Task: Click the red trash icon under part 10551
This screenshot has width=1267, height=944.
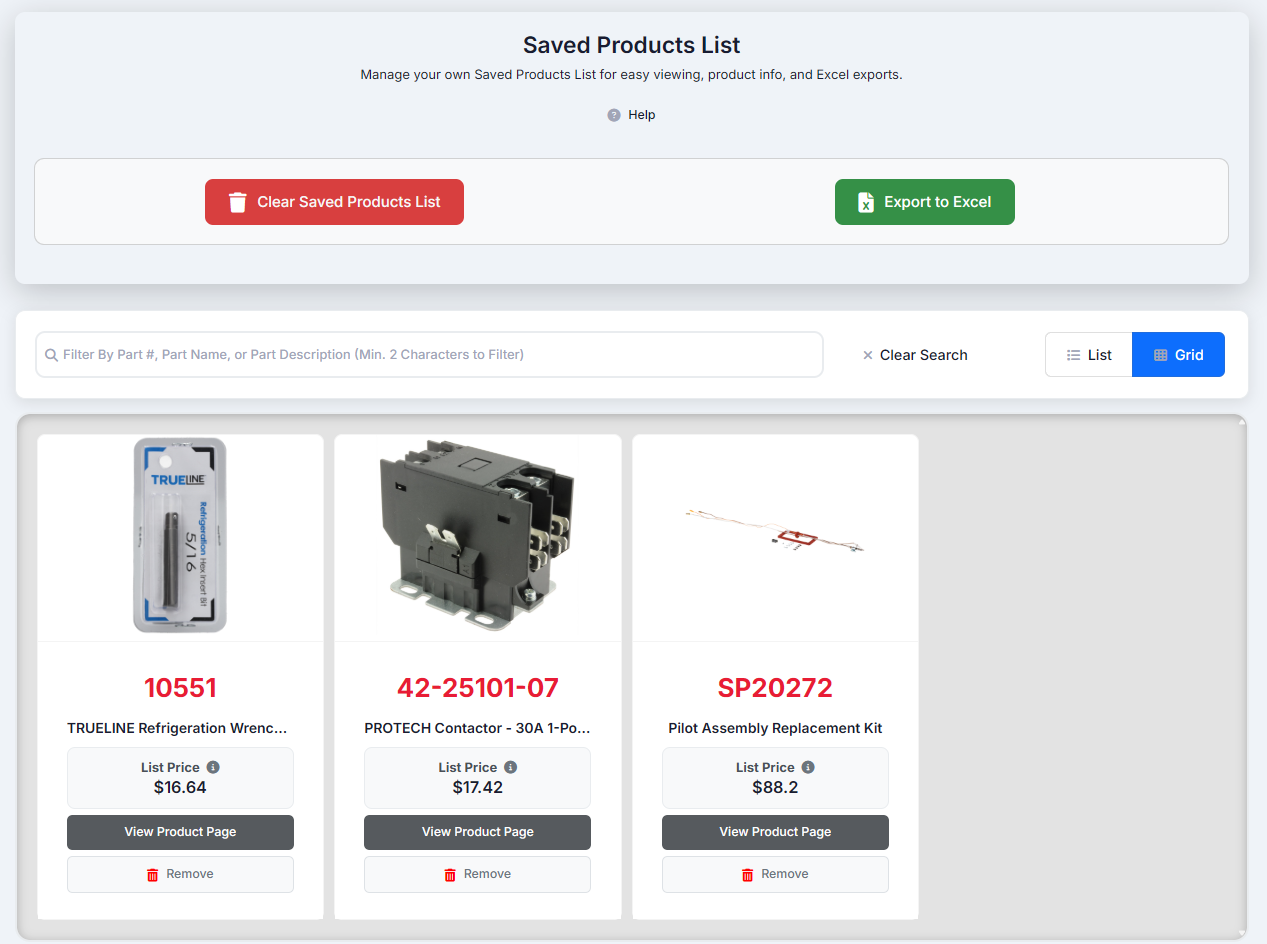Action: coord(153,875)
